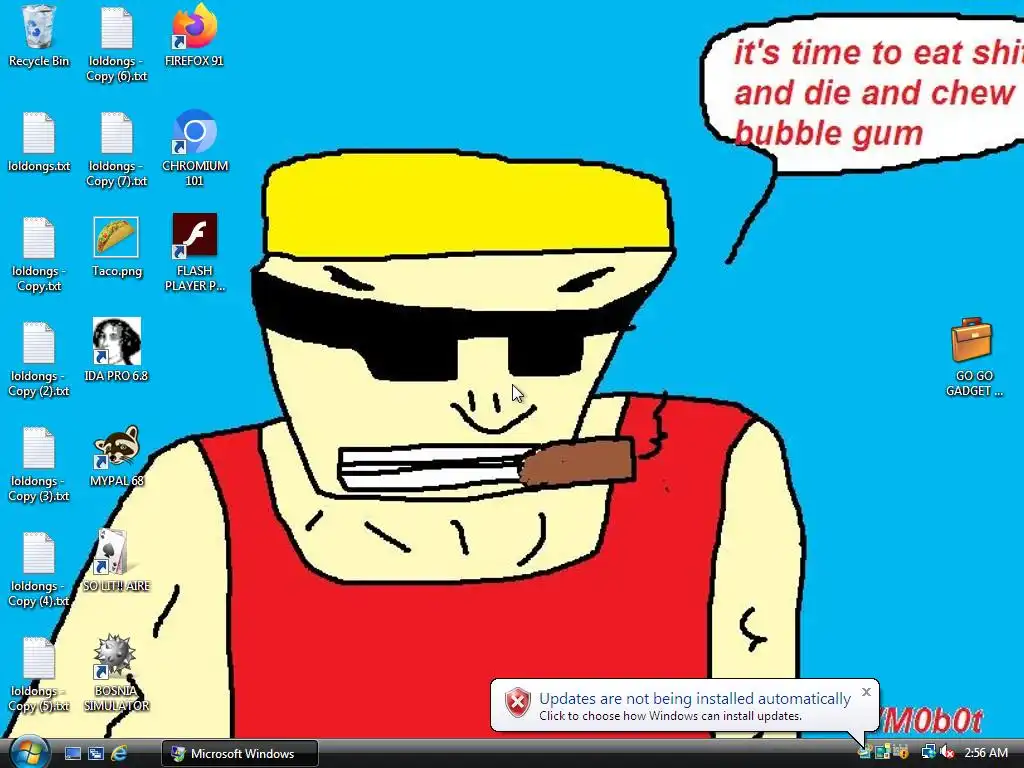Select the CHROMIUM 101 shortcut
Screen dimensions: 1024x768
tap(195, 148)
